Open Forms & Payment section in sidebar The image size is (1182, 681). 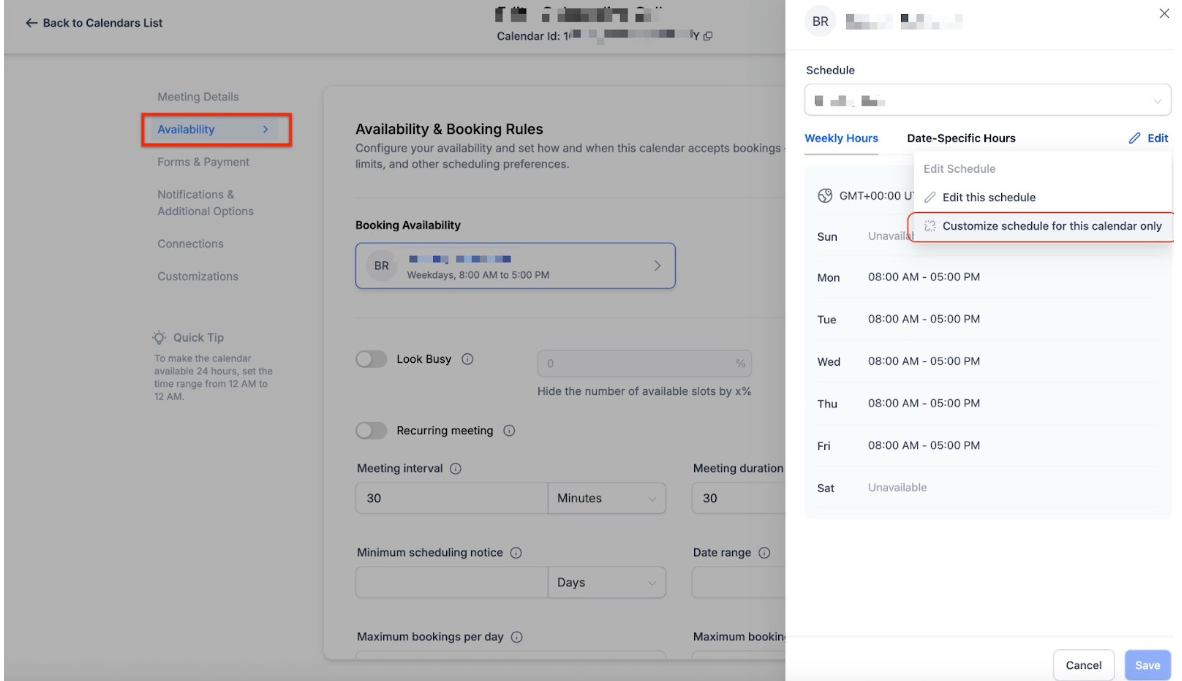click(203, 162)
